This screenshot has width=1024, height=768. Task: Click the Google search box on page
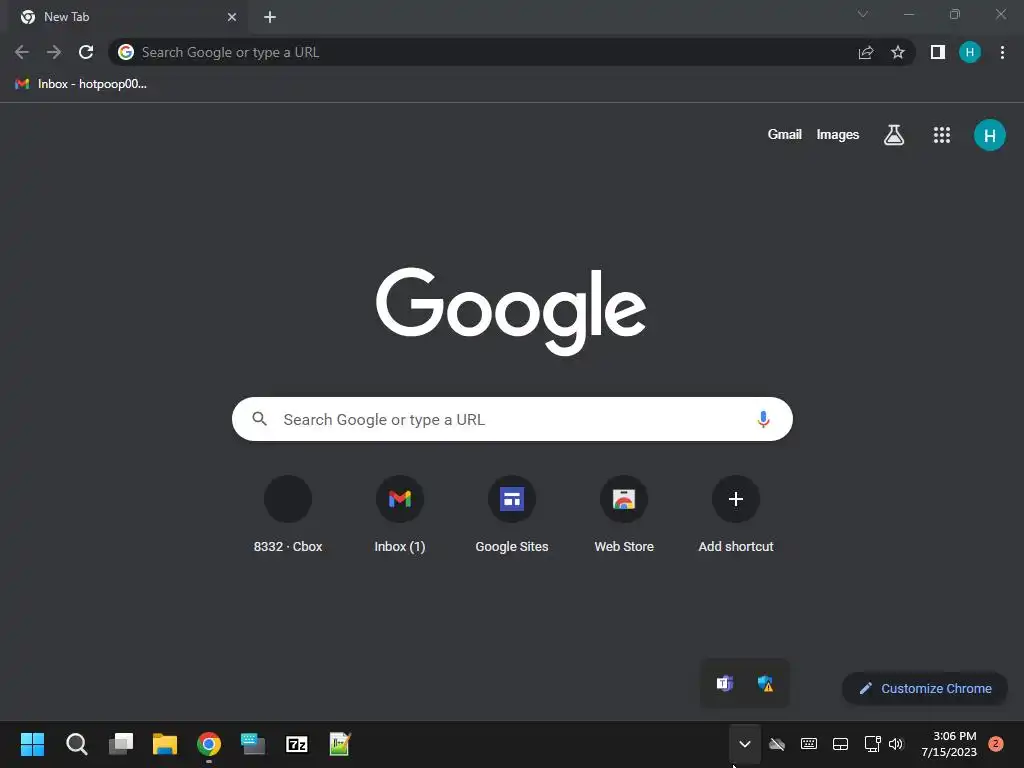pyautogui.click(x=512, y=419)
